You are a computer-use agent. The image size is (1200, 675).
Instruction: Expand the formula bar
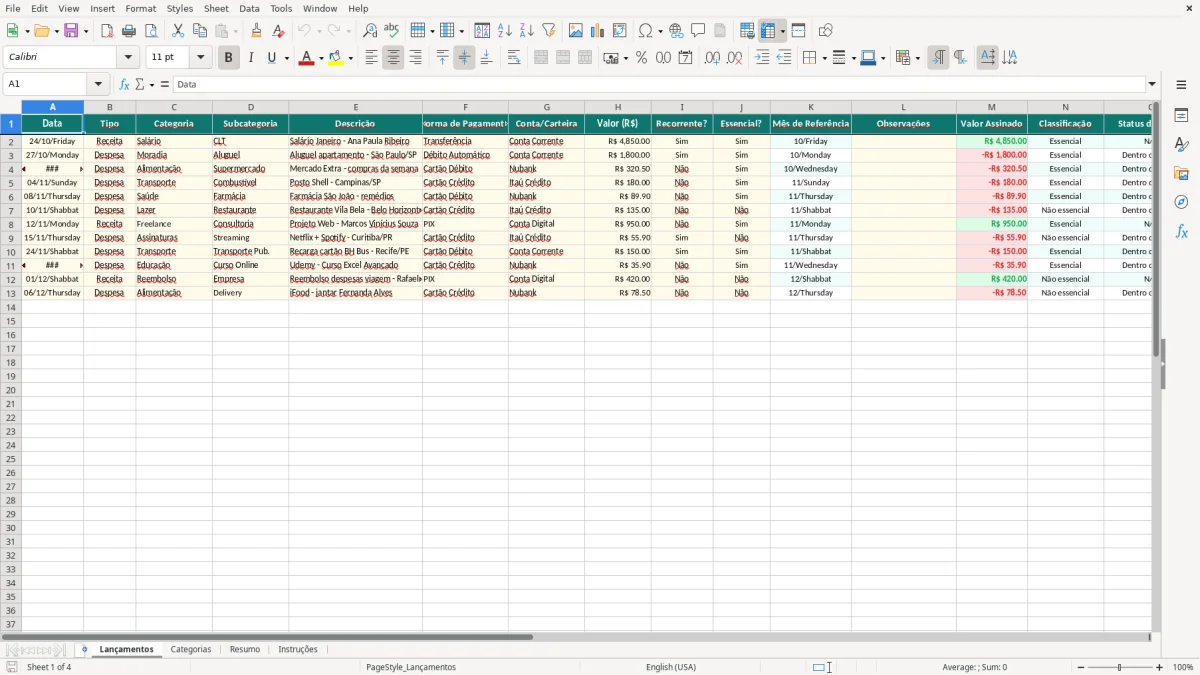[x=1152, y=85]
